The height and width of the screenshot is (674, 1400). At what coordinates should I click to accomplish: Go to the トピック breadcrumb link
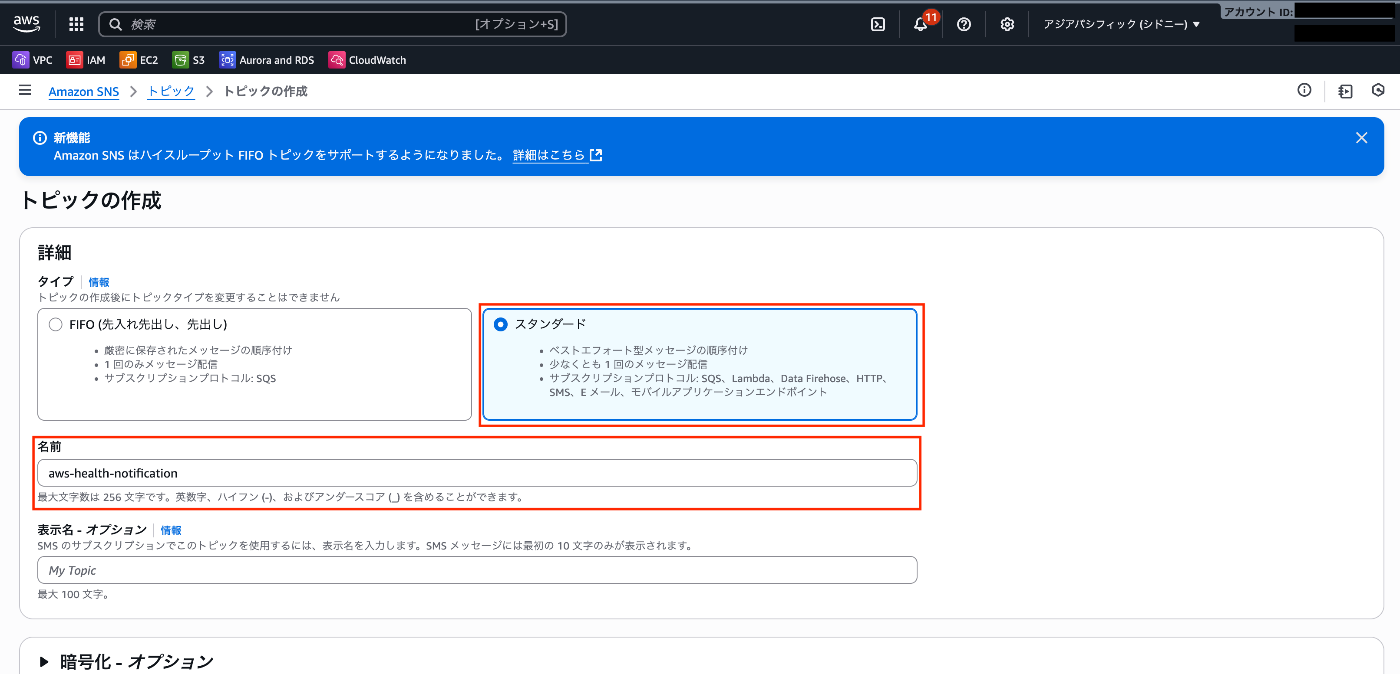pyautogui.click(x=171, y=91)
